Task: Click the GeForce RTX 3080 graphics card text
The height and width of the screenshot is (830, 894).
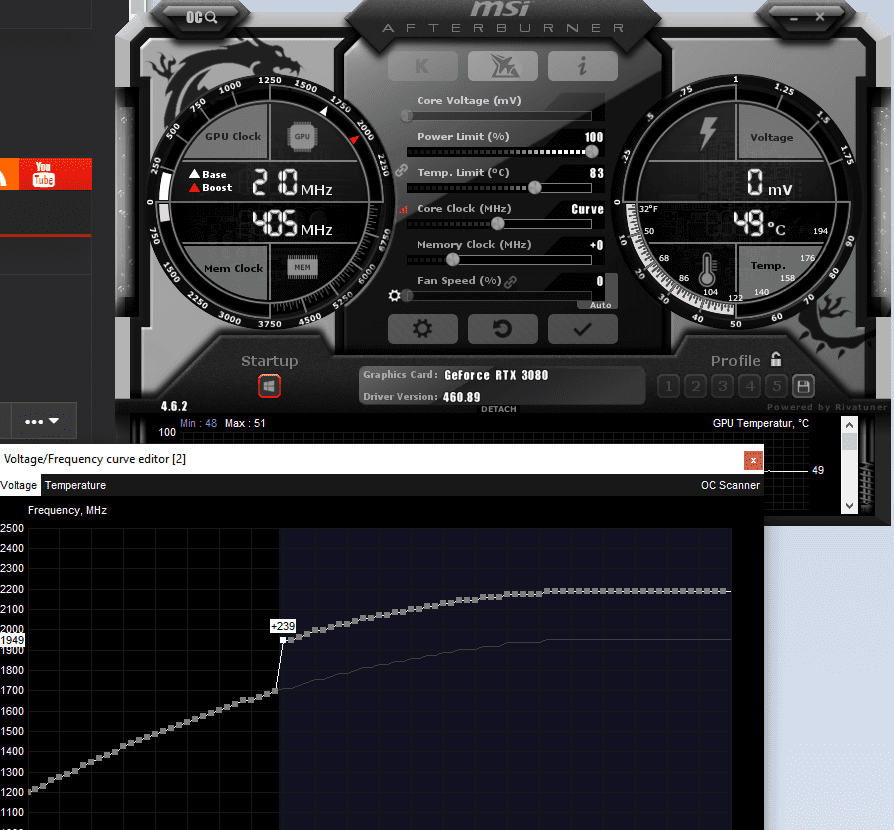Action: click(x=496, y=375)
